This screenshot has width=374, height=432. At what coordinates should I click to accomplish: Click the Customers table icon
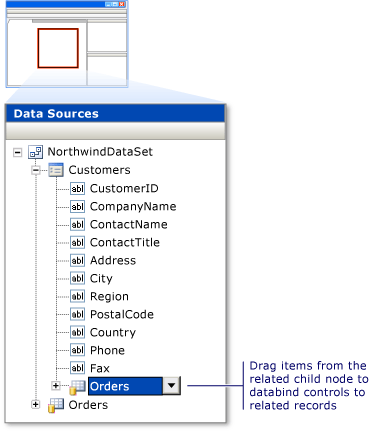56,170
